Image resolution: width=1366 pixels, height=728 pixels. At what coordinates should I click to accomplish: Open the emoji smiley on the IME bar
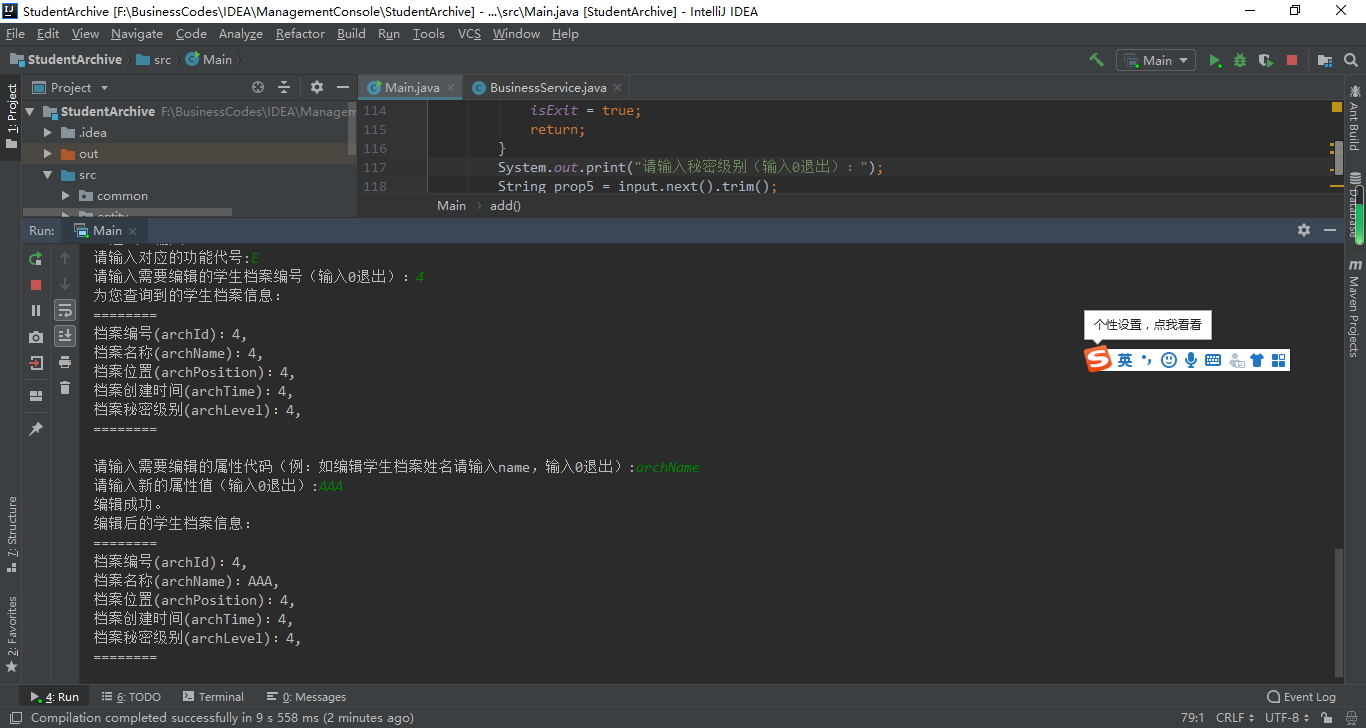point(1169,360)
